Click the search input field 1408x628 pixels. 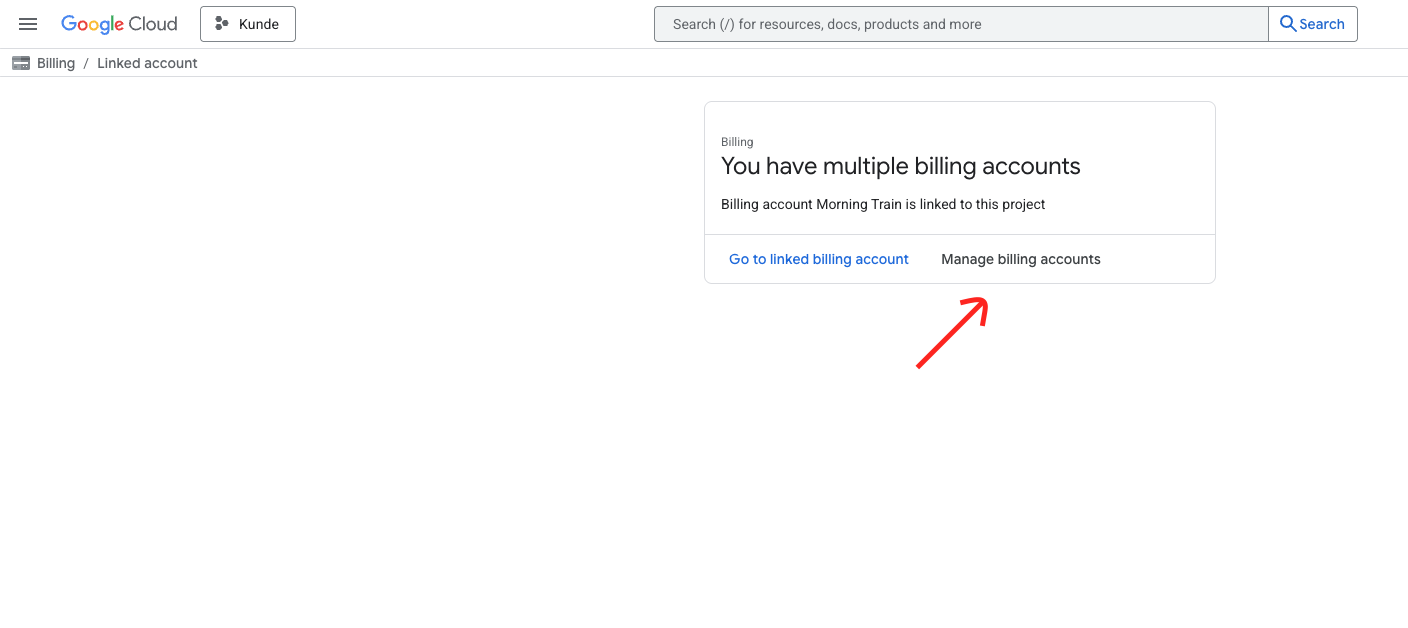pyautogui.click(x=960, y=23)
